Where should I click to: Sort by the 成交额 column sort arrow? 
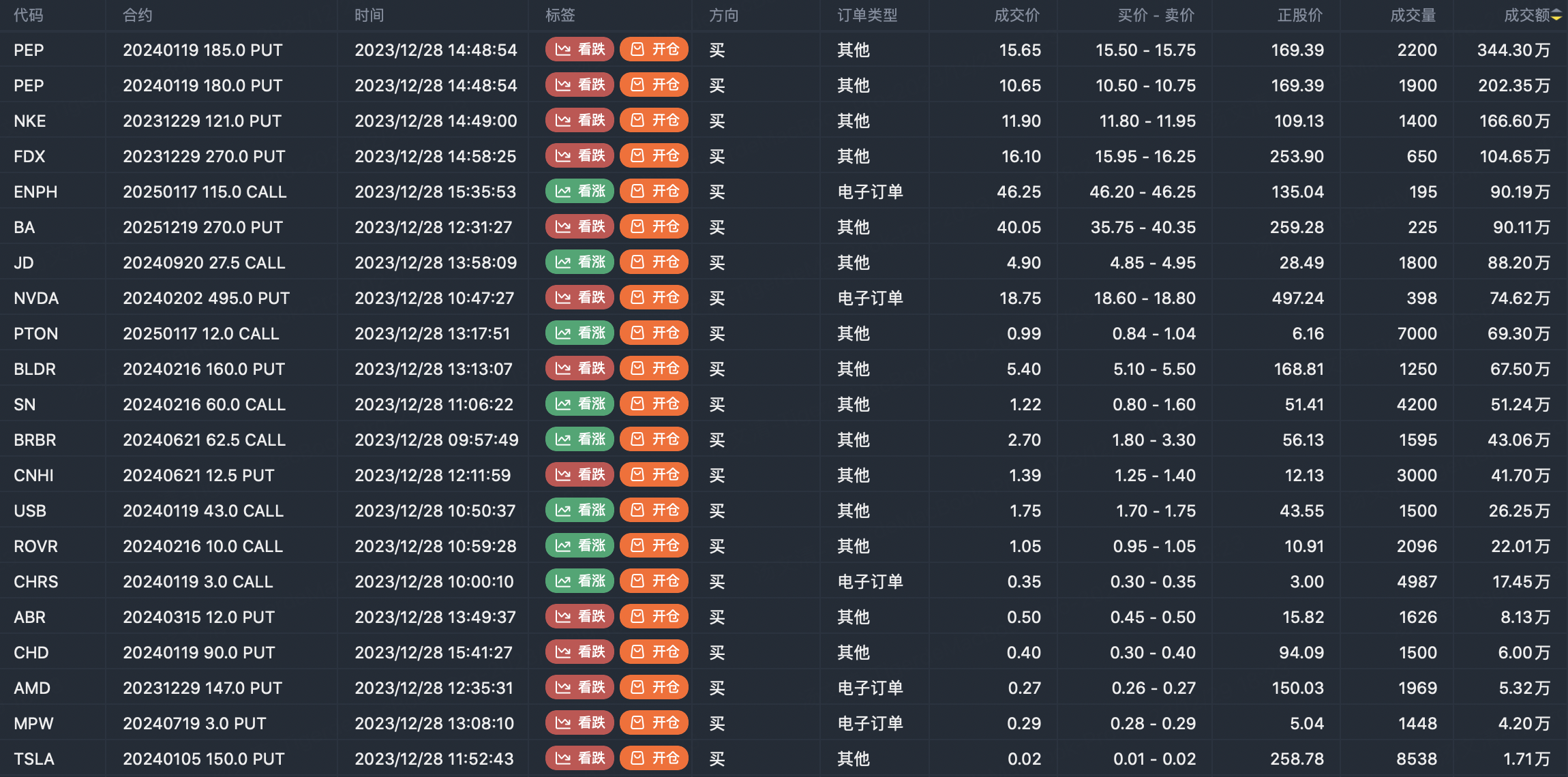pyautogui.click(x=1556, y=16)
